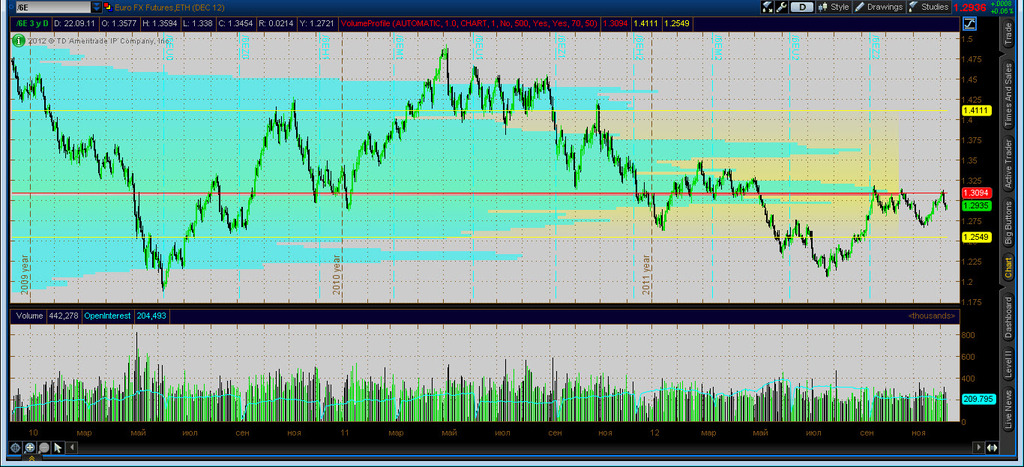Open the Live News side tab
Screen dimensions: 1024x467
click(1008, 409)
